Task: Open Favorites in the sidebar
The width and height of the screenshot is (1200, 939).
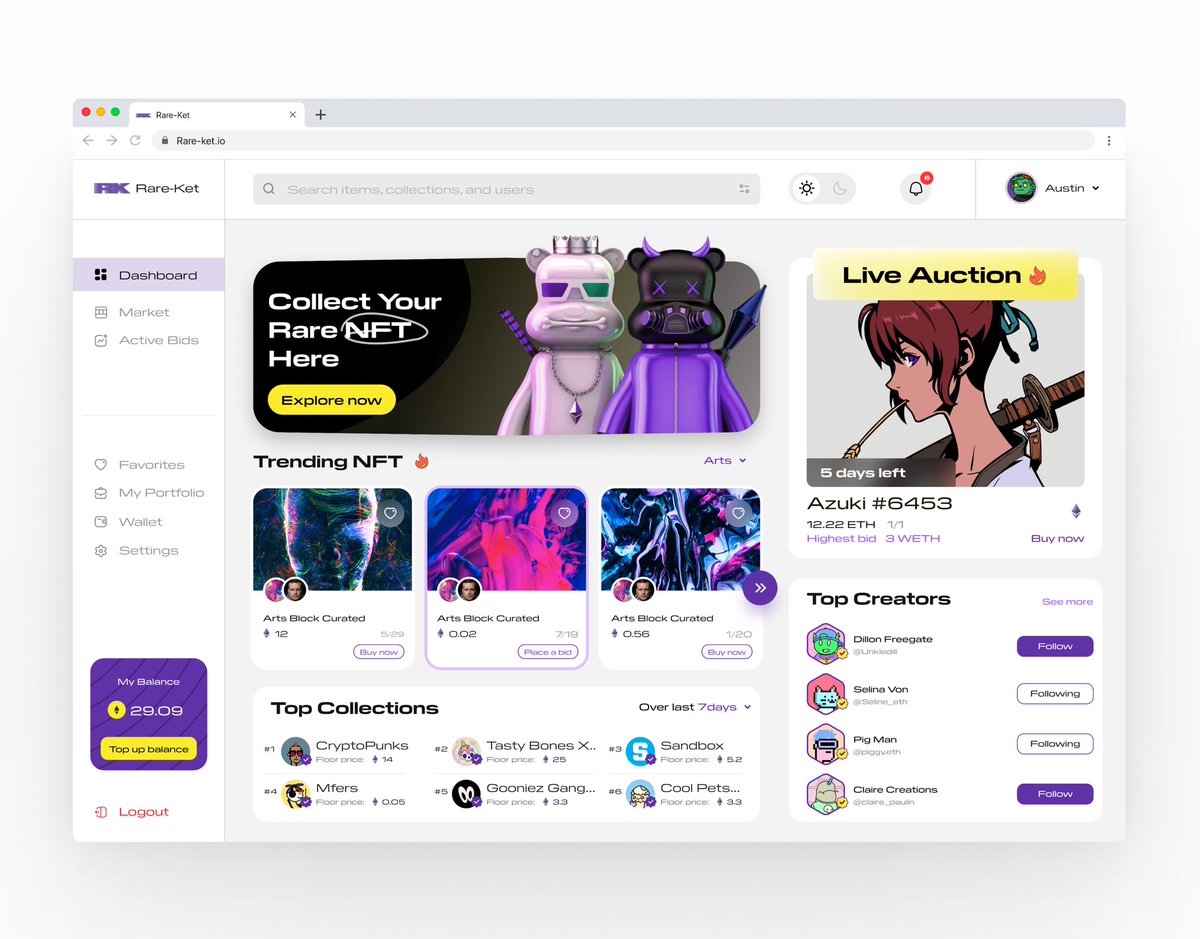Action: [x=139, y=465]
